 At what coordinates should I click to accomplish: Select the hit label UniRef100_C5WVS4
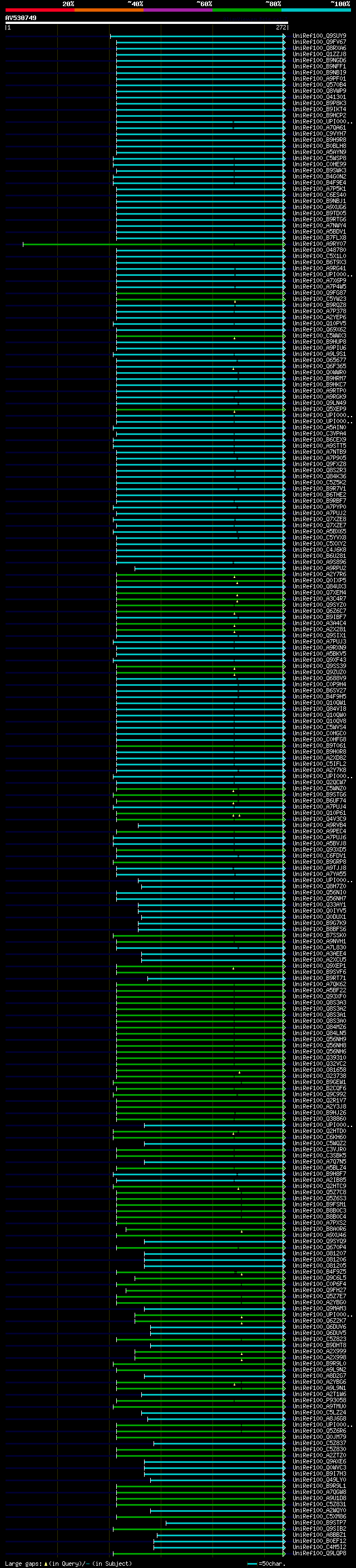[x=319, y=728]
